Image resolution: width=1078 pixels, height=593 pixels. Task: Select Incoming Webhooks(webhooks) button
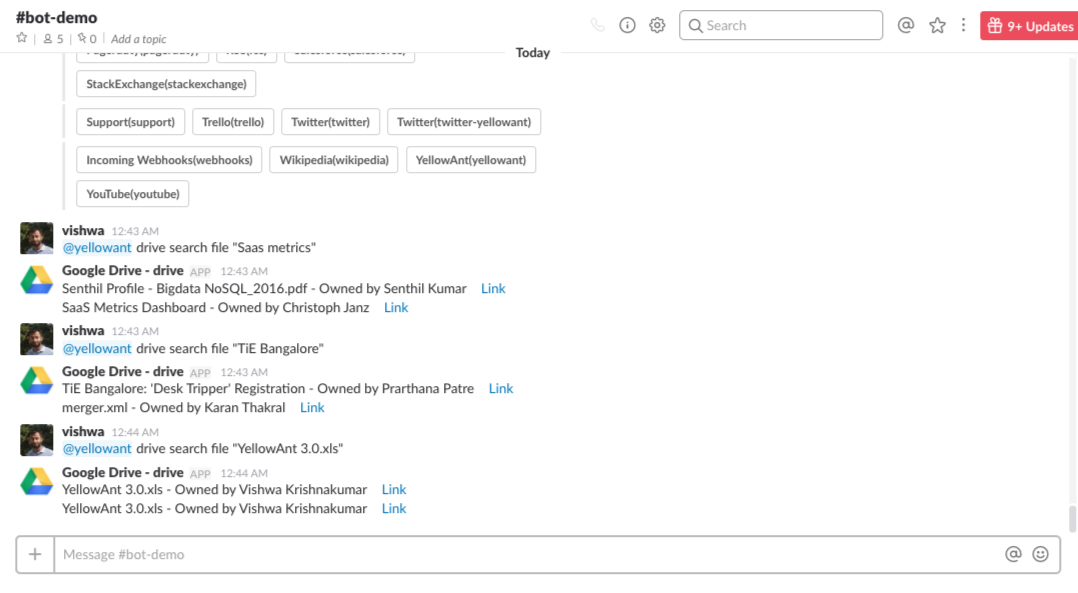click(x=169, y=160)
